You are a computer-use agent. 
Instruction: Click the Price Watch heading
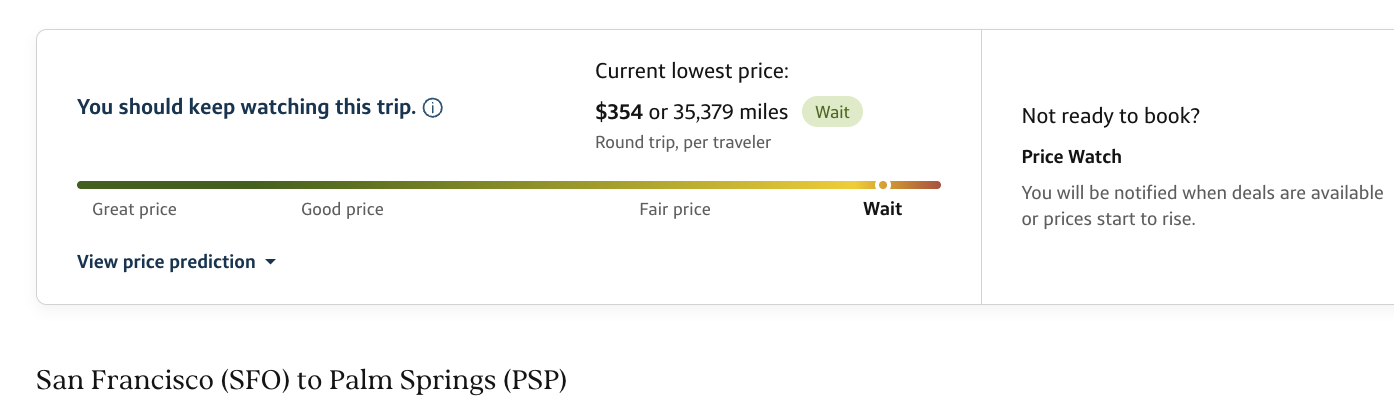pos(1071,157)
